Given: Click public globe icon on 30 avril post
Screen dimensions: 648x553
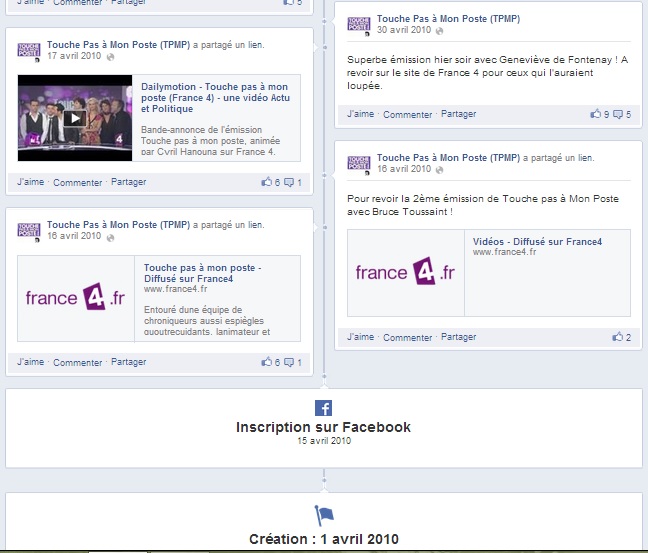Looking at the screenshot, I should [440, 31].
